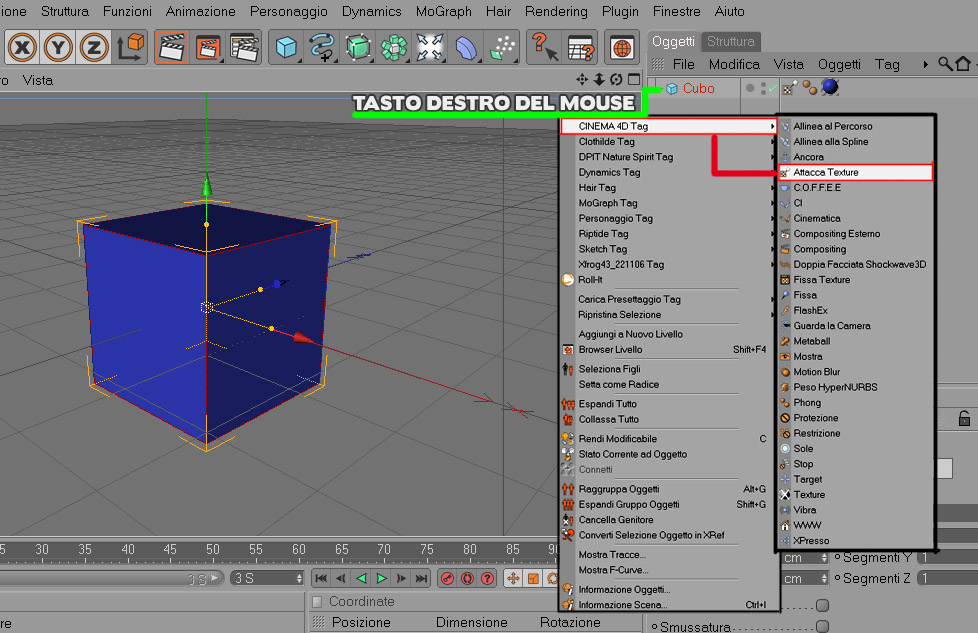Expand the Hair Tag submenu
The height and width of the screenshot is (633, 978).
(x=667, y=188)
